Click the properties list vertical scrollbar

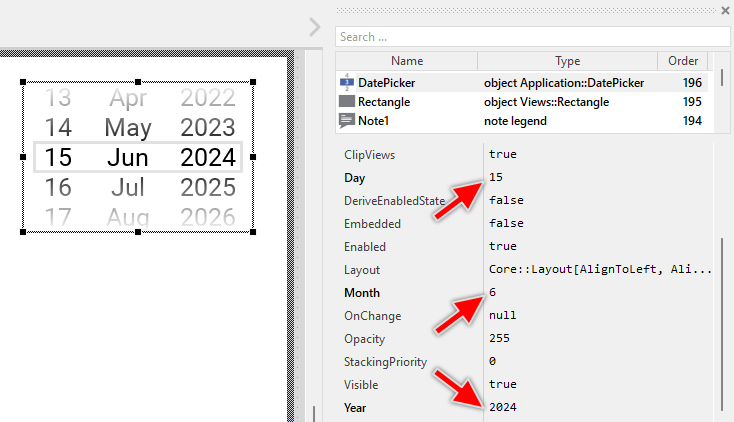click(722, 320)
